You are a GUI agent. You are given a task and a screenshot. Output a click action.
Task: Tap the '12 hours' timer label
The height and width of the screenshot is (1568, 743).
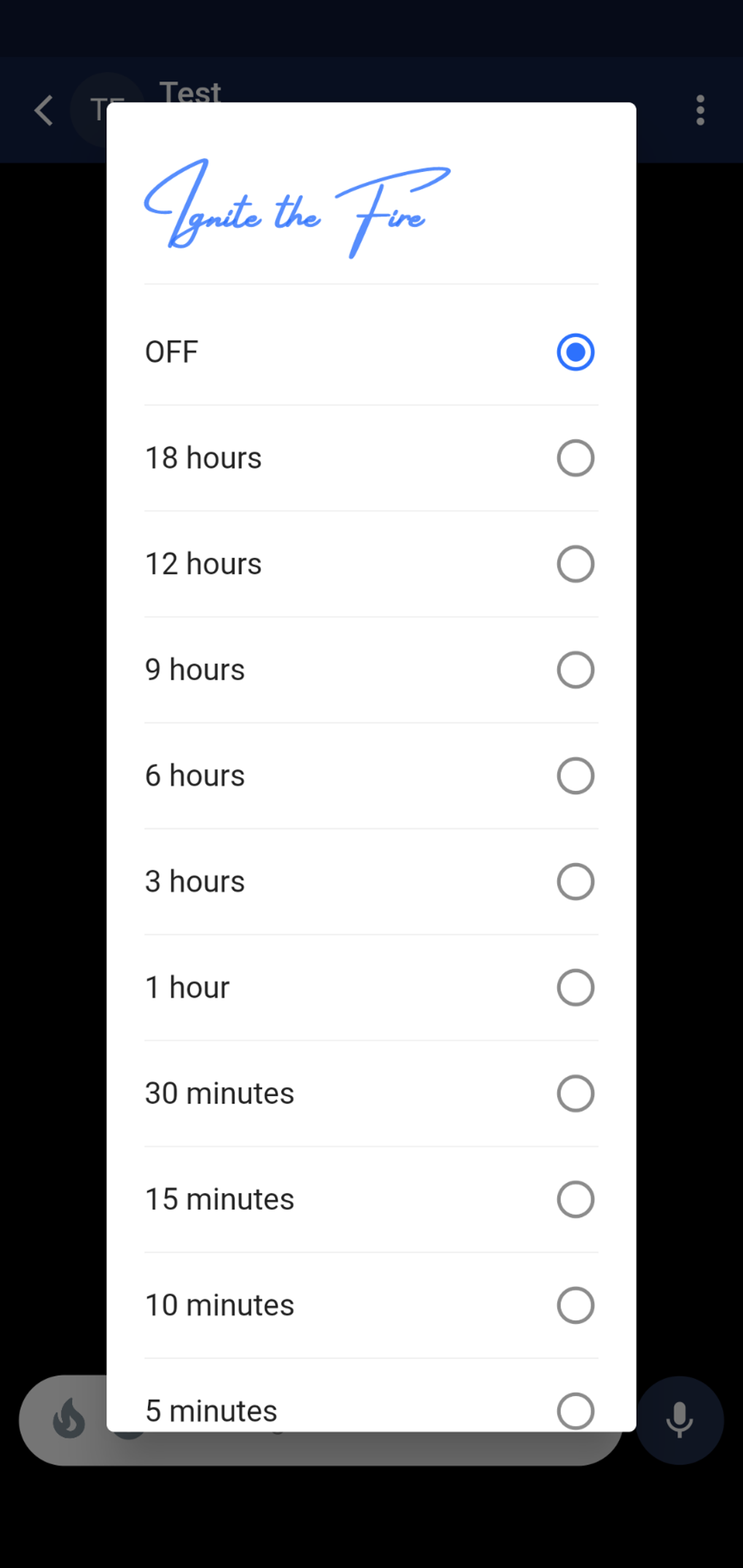click(203, 564)
